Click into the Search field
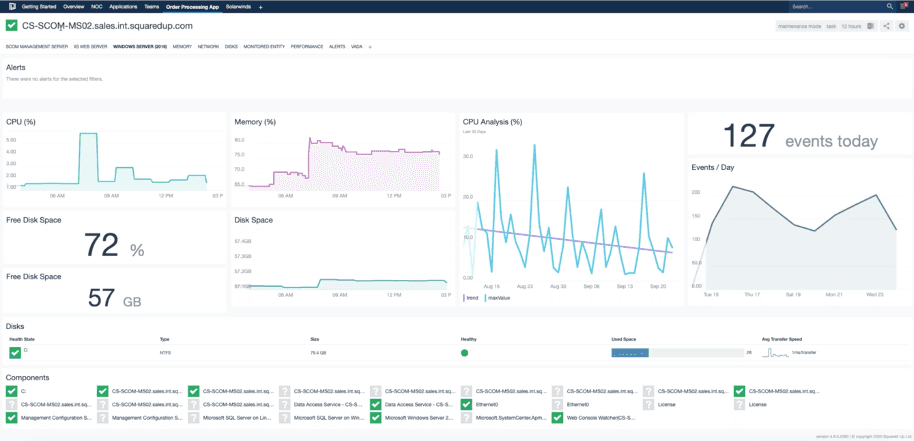The image size is (914, 441). pos(820,6)
